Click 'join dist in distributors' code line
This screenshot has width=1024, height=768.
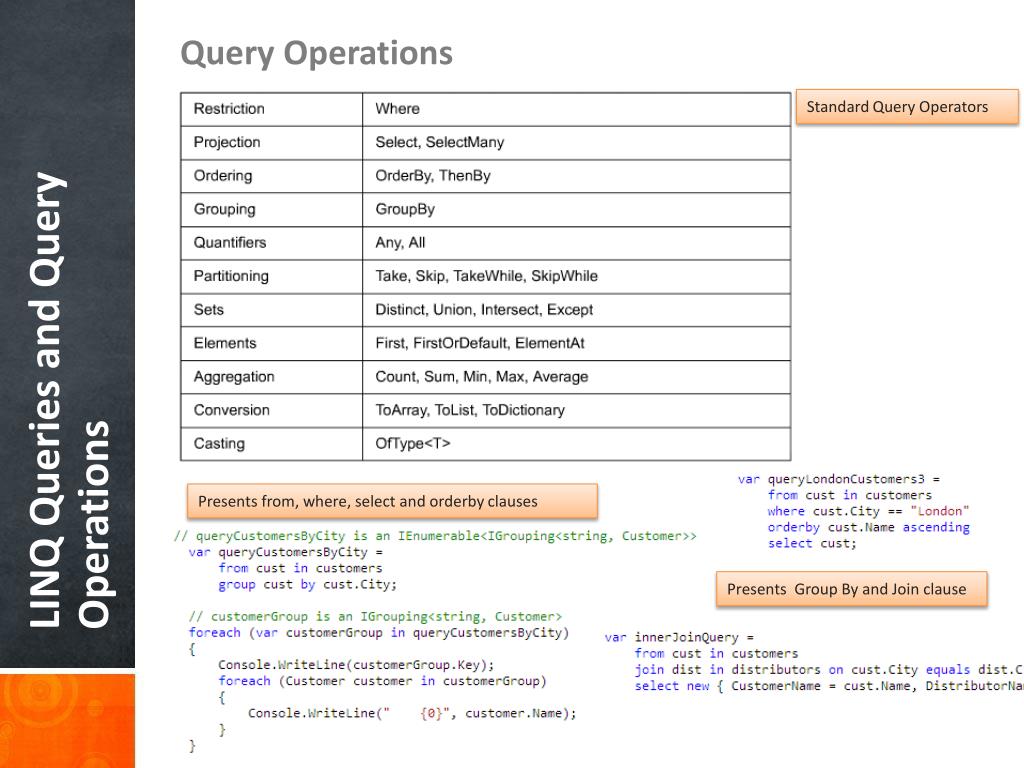[x=829, y=670]
